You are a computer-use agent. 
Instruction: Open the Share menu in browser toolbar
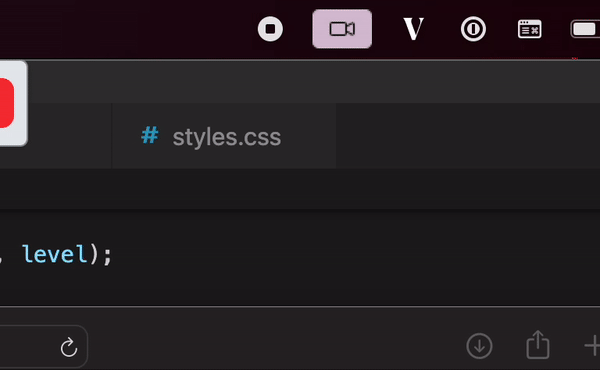tap(538, 345)
